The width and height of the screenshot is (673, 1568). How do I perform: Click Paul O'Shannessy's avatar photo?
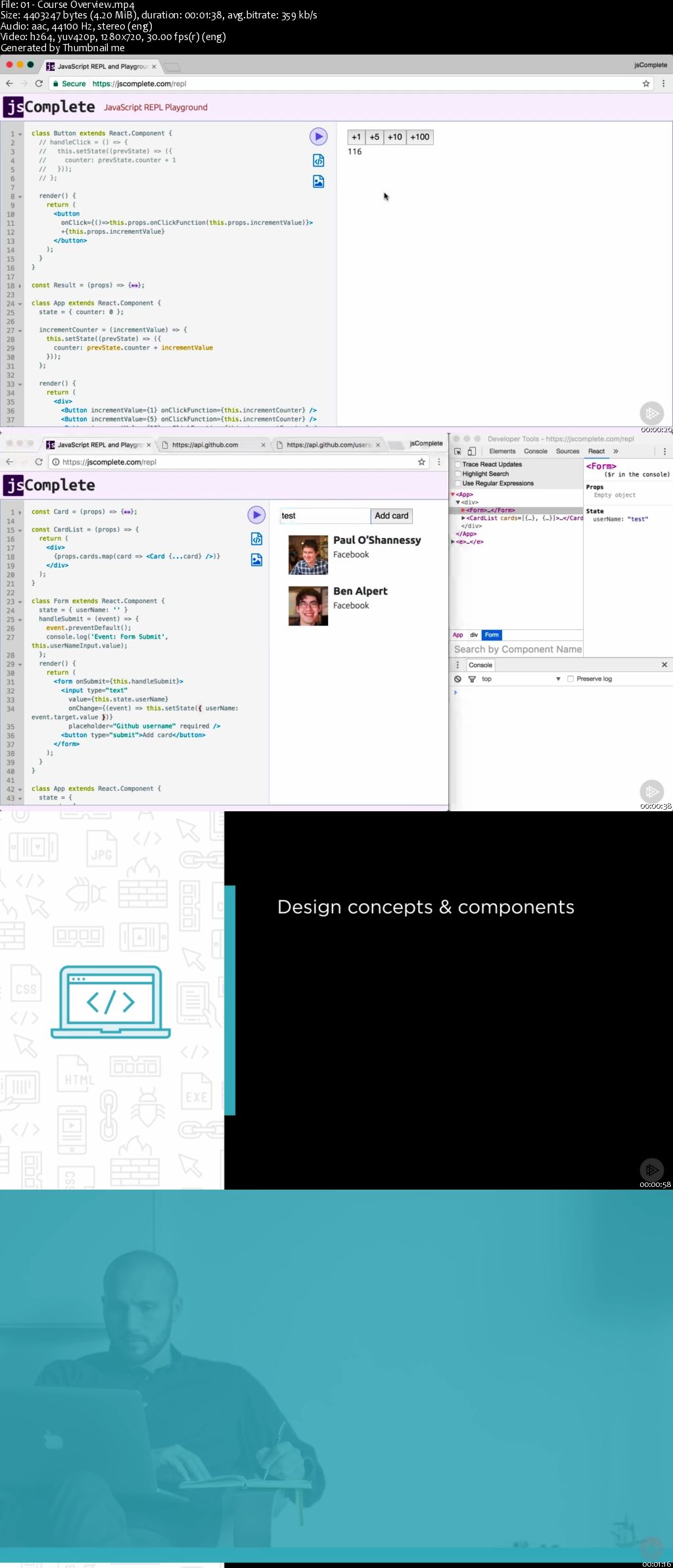coord(308,555)
